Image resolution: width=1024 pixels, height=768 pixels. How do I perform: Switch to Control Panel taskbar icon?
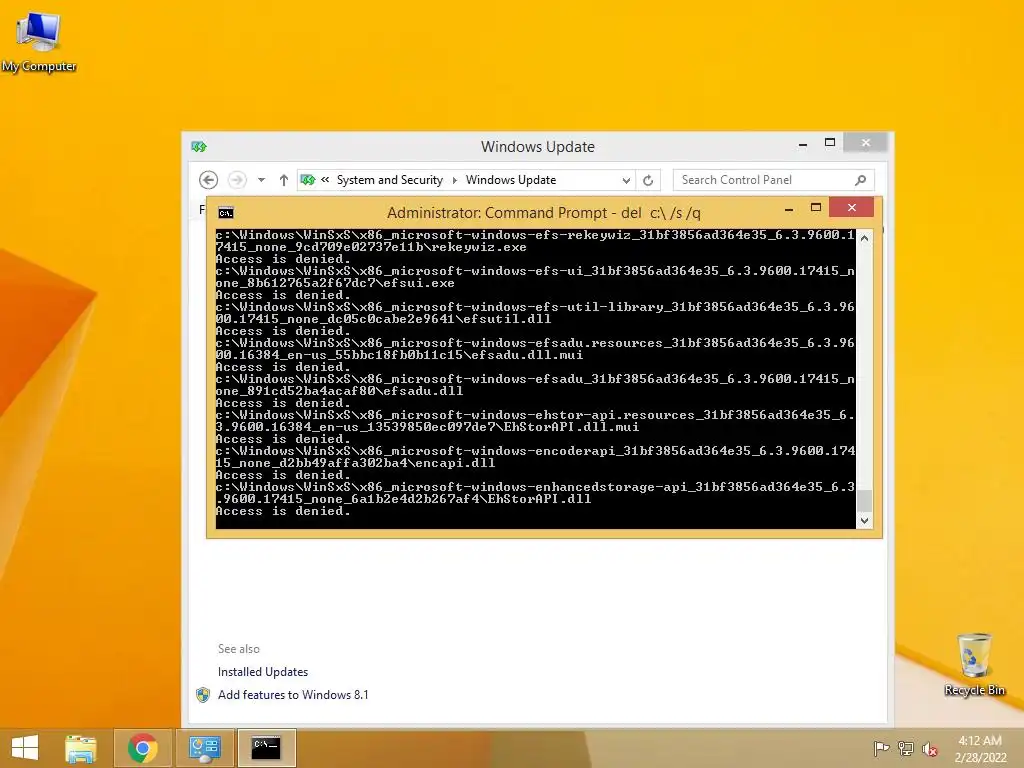[x=204, y=748]
